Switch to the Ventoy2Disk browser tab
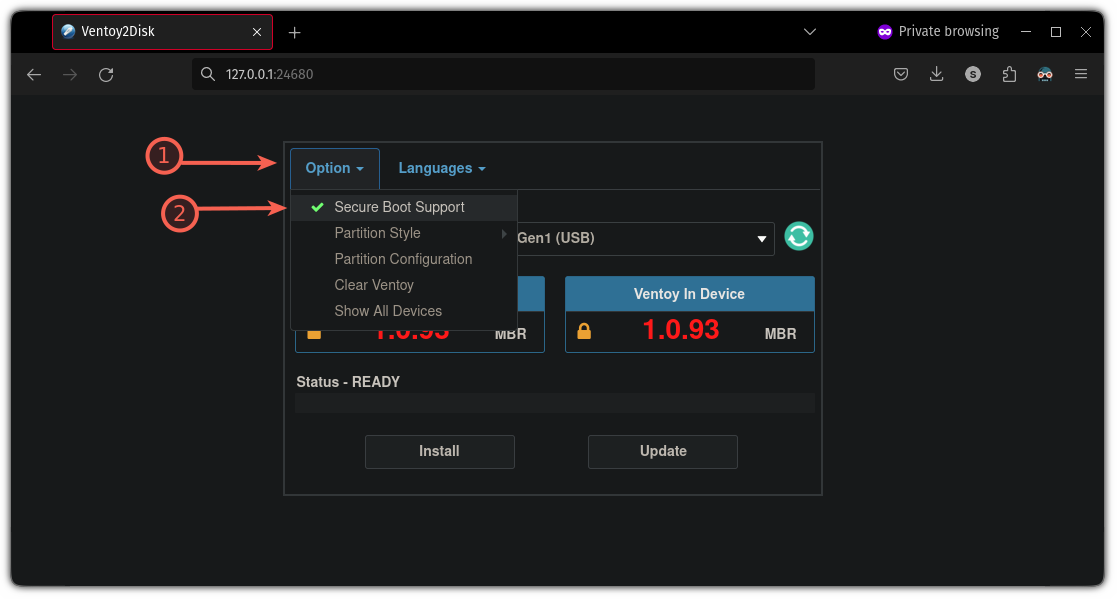 (162, 32)
